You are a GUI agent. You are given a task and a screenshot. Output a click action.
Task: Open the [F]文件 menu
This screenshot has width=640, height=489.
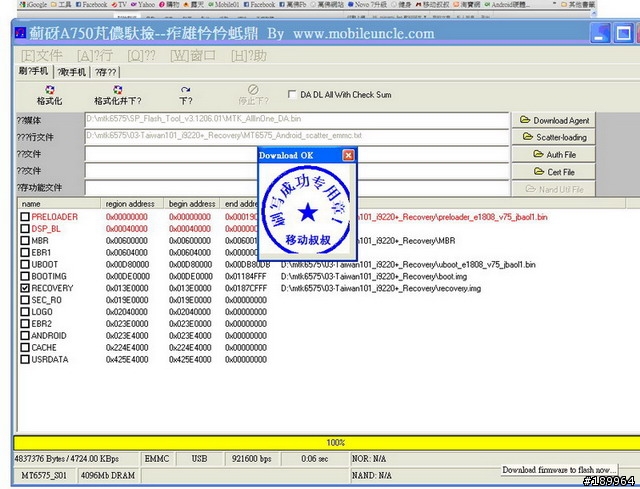[x=42, y=56]
